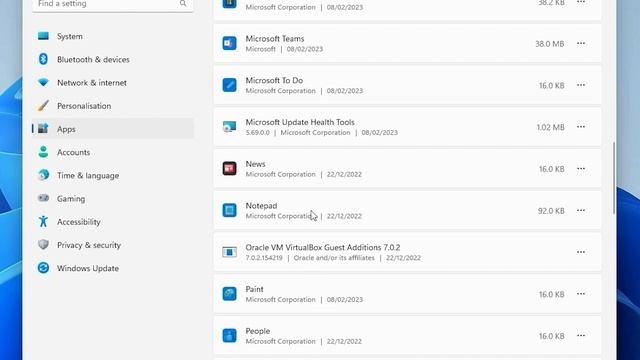This screenshot has width=640, height=360.
Task: Click the Microsoft To Do app icon
Action: (x=229, y=85)
